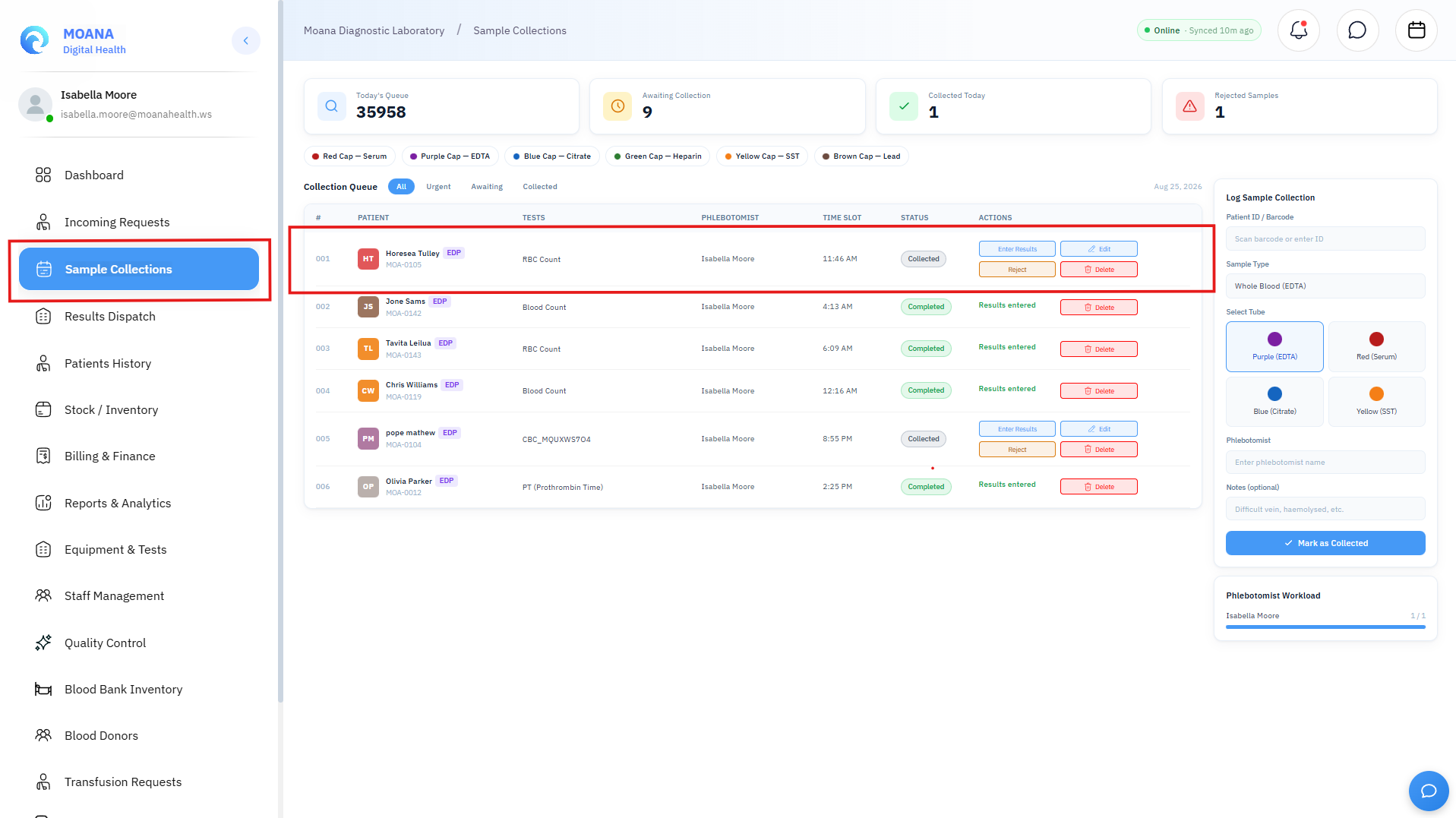Open the calendar icon in header
Viewport: 1456px width, 818px height.
pyautogui.click(x=1416, y=30)
